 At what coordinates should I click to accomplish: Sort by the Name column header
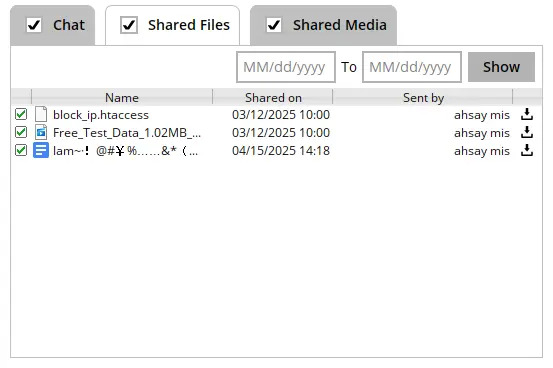tap(122, 97)
